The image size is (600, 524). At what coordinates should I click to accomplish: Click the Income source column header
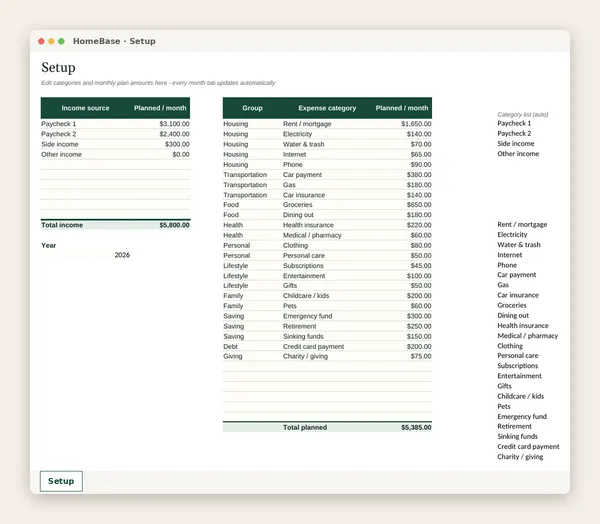85,108
